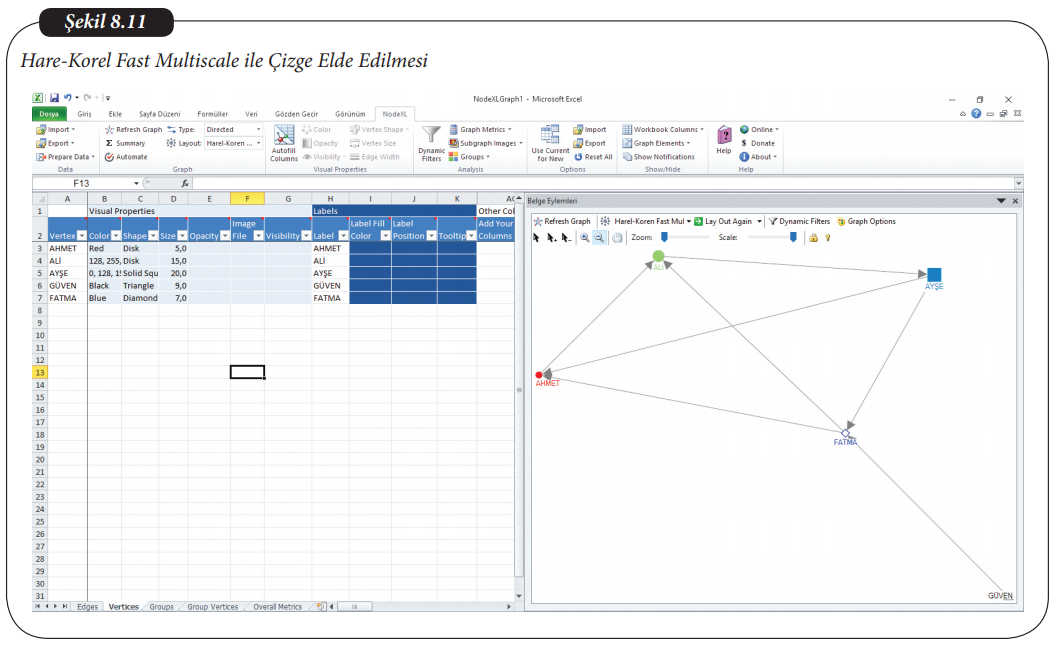Screen dimensions: 1059x655
Task: Click the lock icon beside Scale slider
Action: pos(813,238)
